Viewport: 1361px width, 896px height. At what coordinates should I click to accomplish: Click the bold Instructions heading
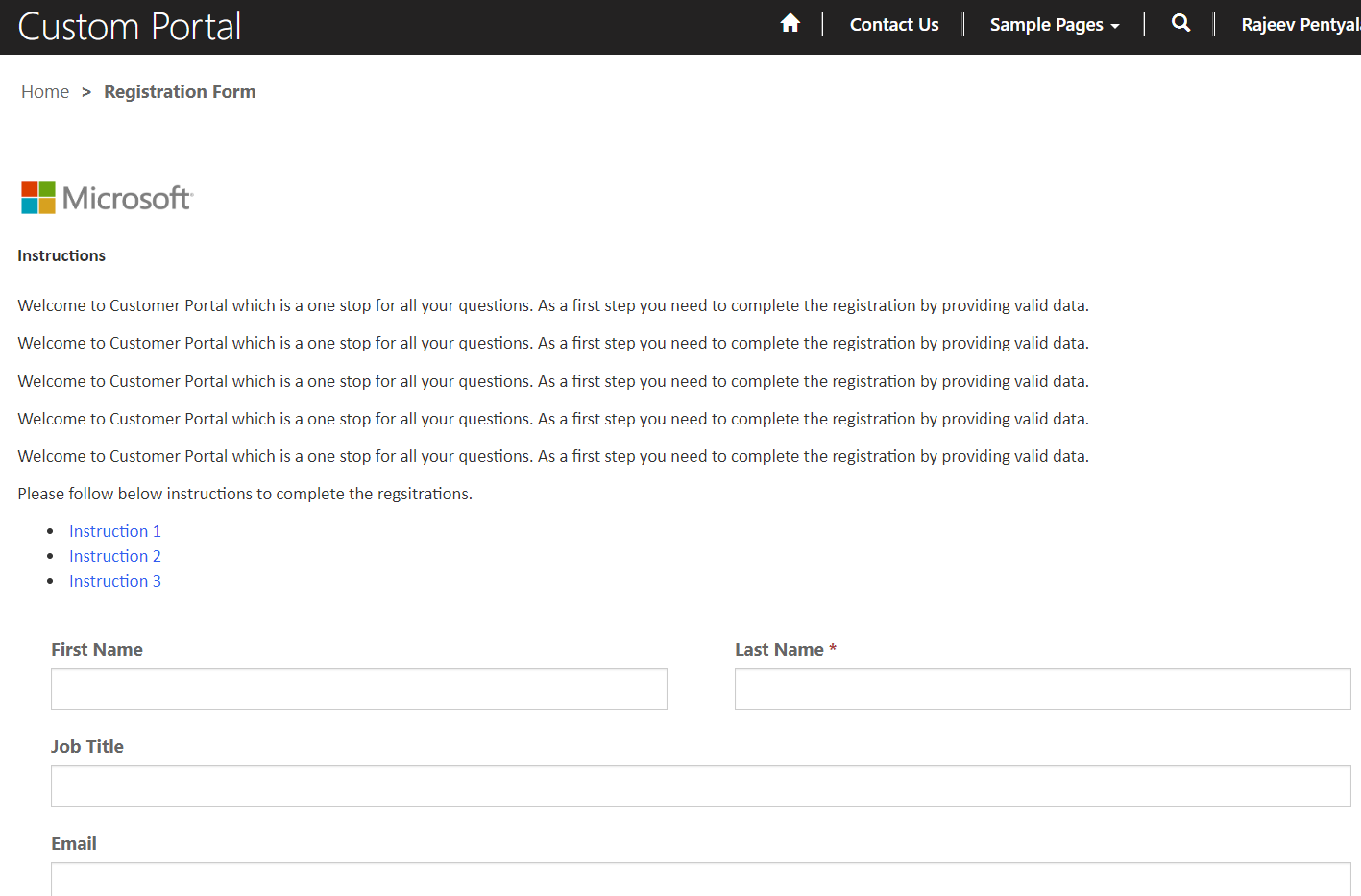click(61, 255)
